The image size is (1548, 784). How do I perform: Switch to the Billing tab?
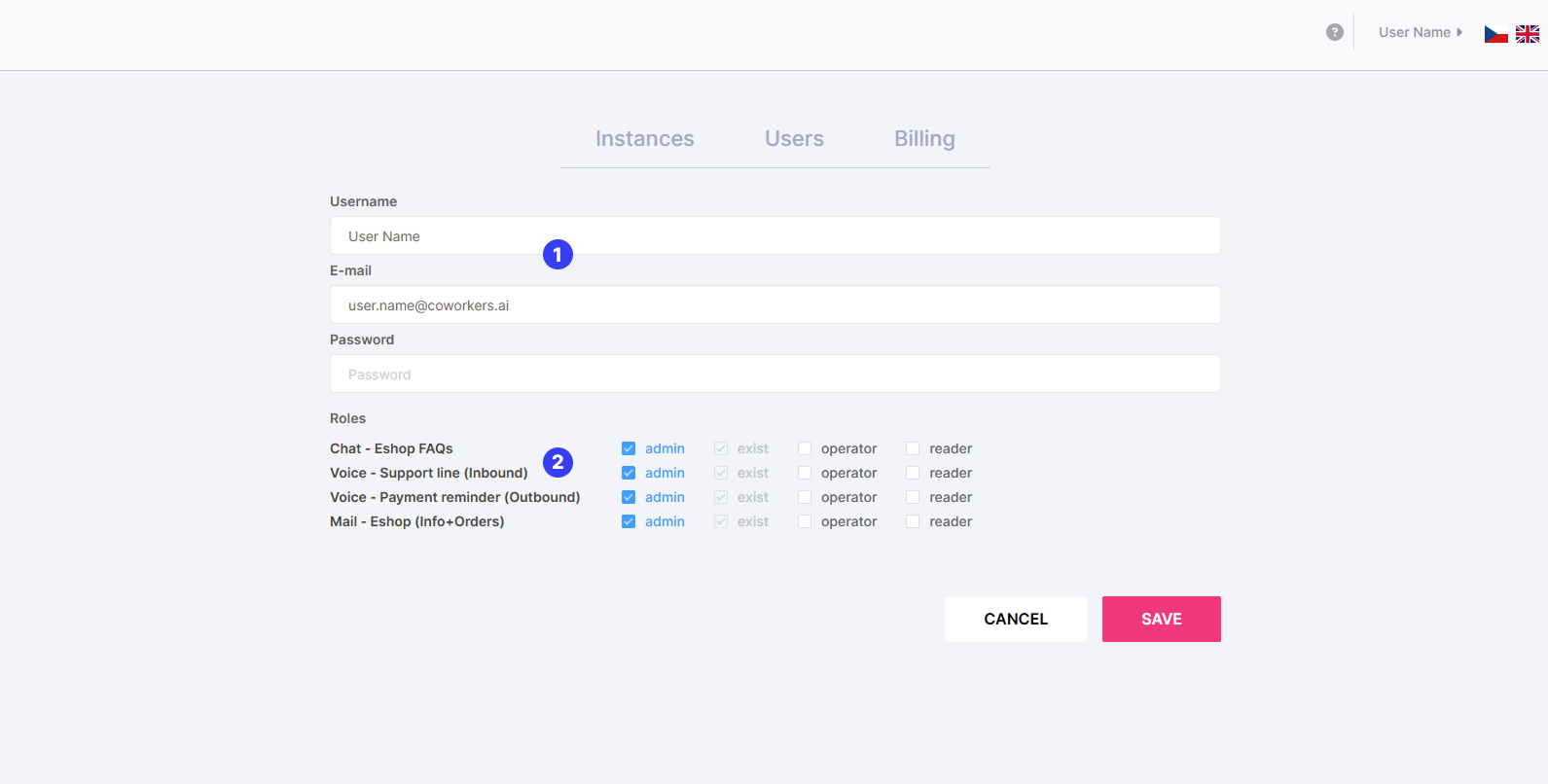point(924,139)
